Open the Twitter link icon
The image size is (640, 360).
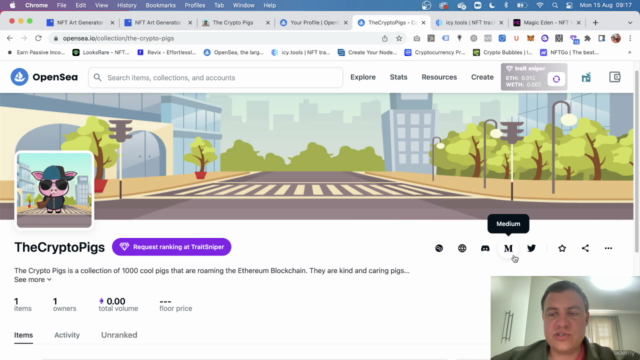pos(531,248)
